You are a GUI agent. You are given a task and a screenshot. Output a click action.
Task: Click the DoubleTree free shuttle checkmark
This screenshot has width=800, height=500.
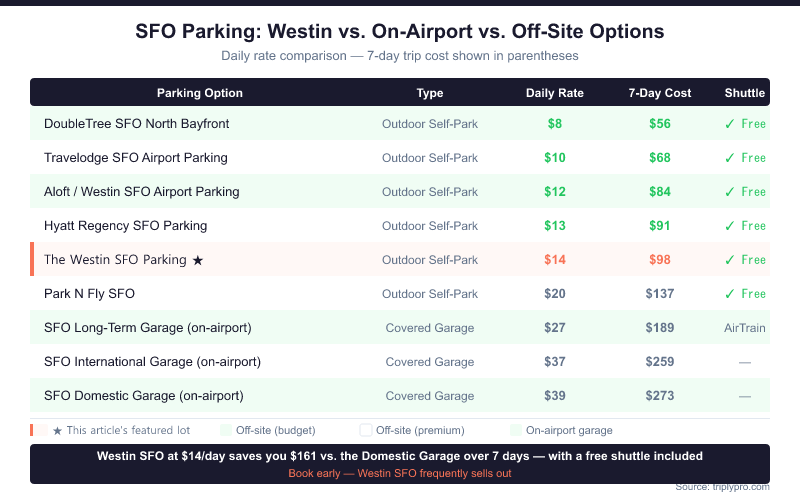point(730,124)
